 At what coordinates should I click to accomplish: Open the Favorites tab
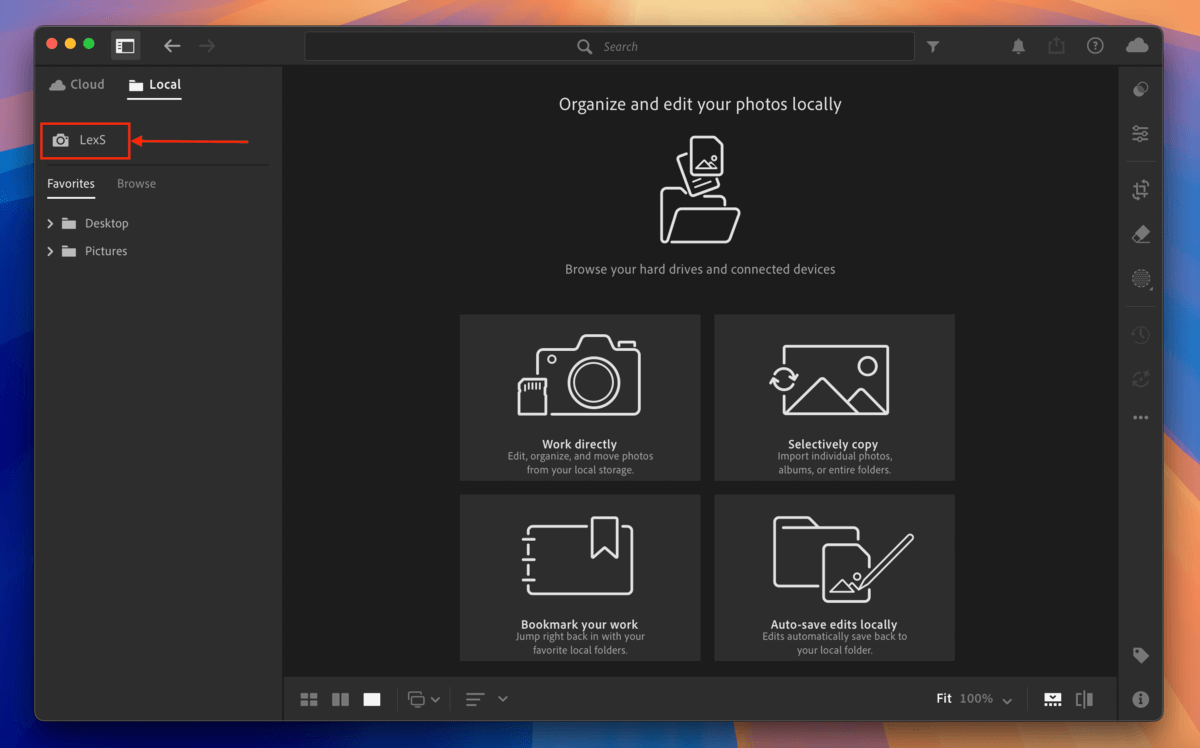coord(71,184)
